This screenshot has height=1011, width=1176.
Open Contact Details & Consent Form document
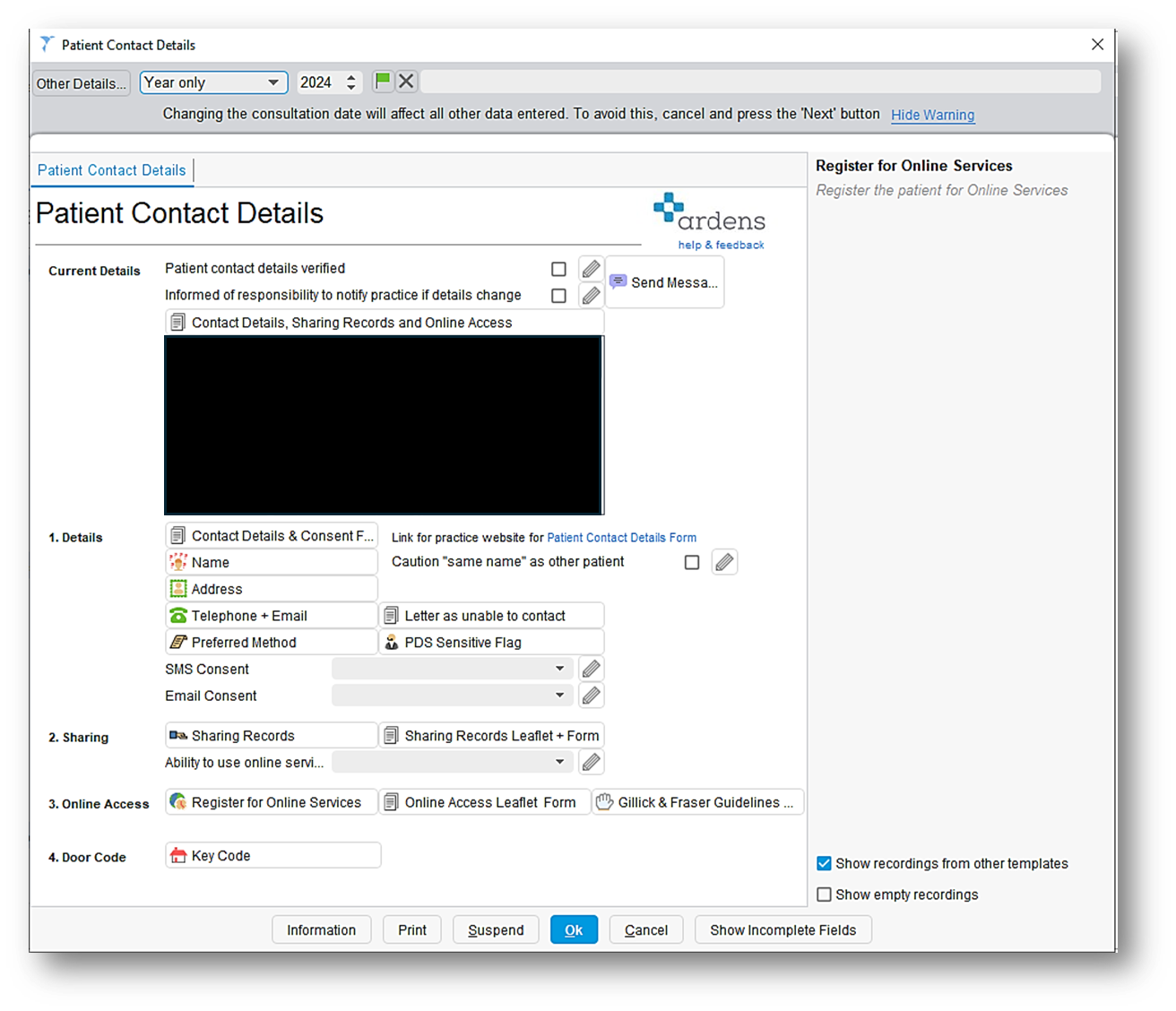click(x=272, y=536)
